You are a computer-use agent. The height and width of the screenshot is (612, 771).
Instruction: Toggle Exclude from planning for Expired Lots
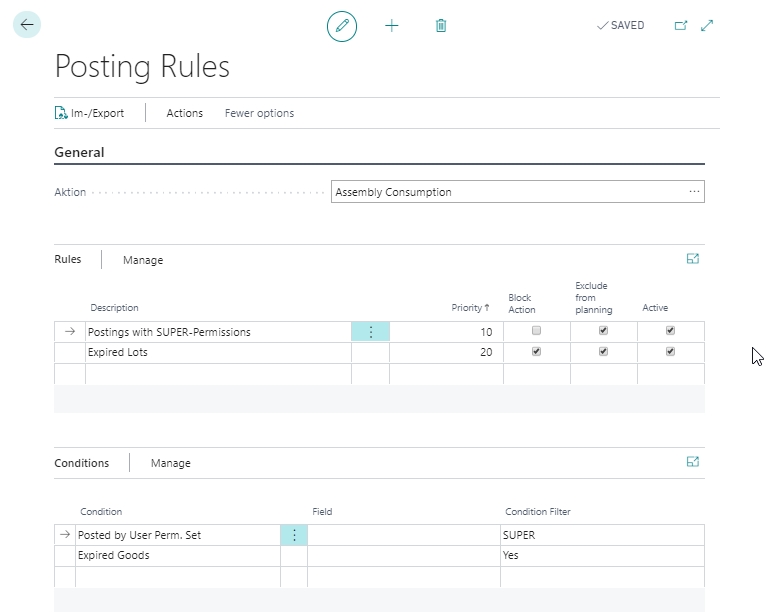pos(603,351)
